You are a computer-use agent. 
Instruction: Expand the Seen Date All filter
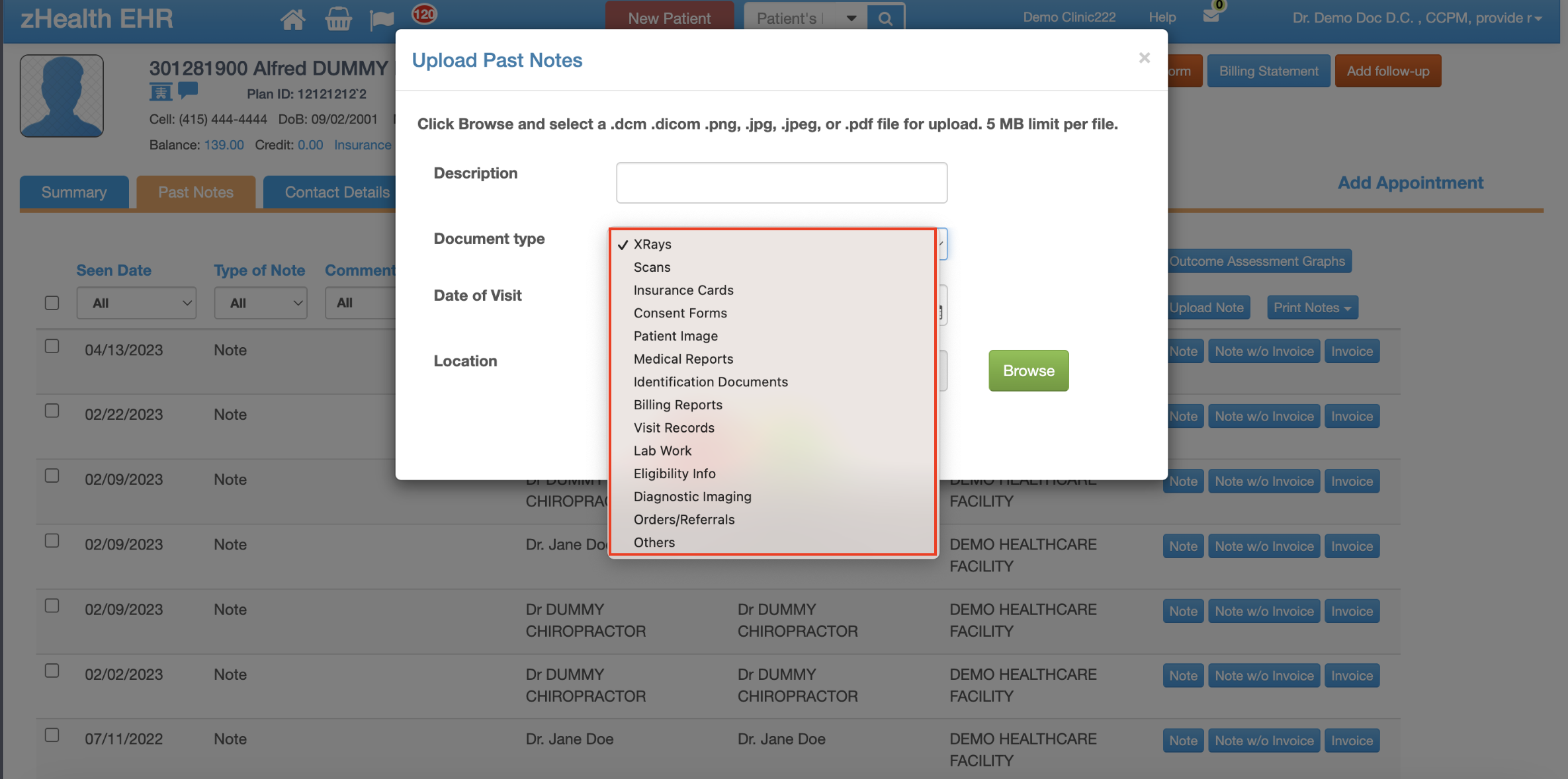point(136,303)
